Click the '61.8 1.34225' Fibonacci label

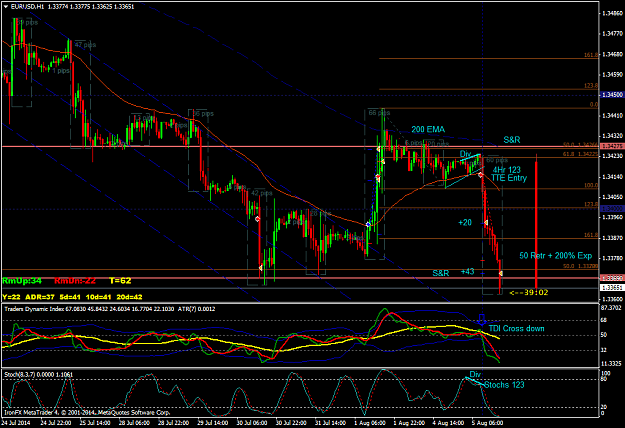coord(580,154)
